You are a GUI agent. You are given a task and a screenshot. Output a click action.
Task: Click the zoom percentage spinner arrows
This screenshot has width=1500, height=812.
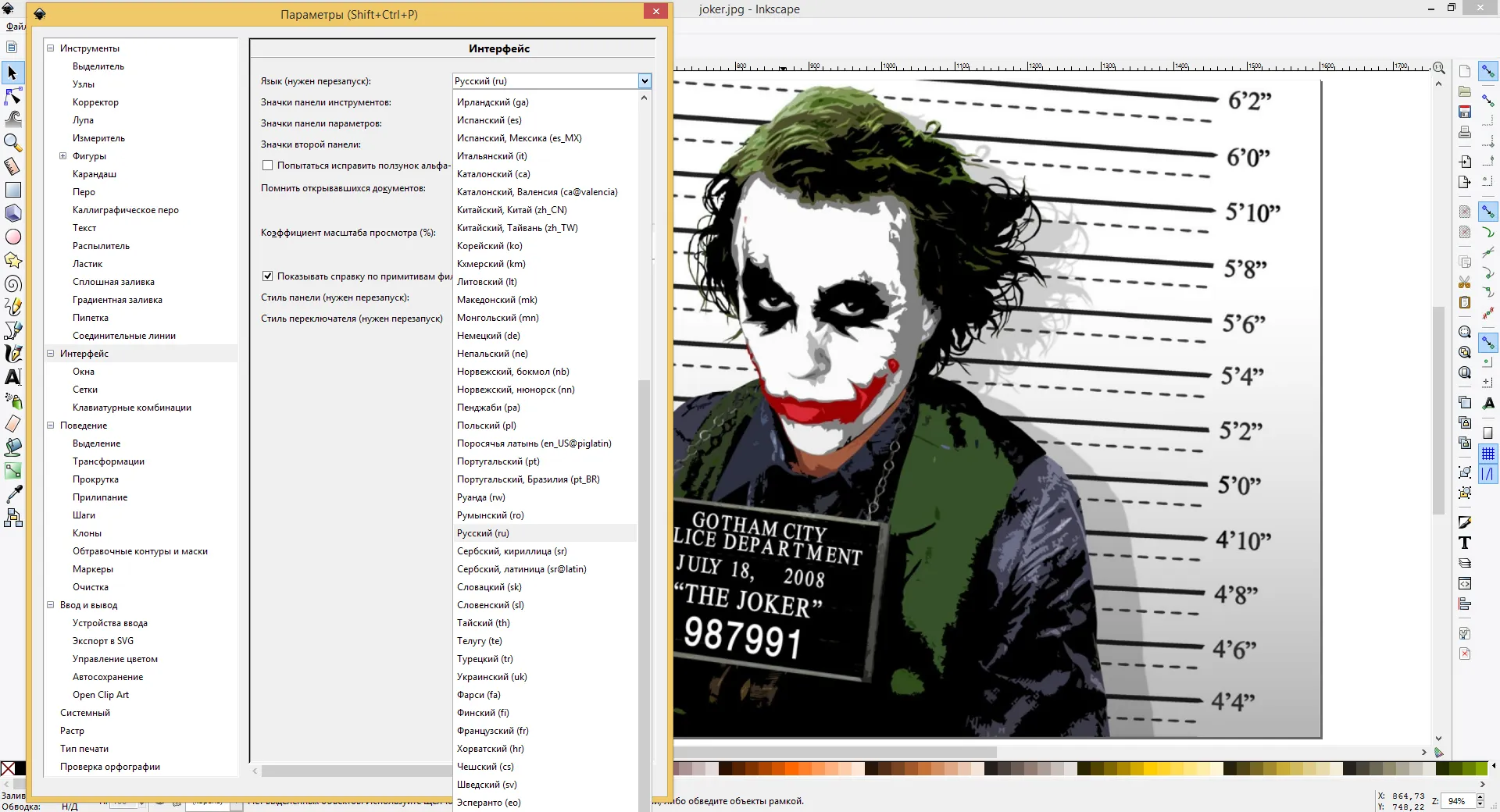(x=1480, y=801)
